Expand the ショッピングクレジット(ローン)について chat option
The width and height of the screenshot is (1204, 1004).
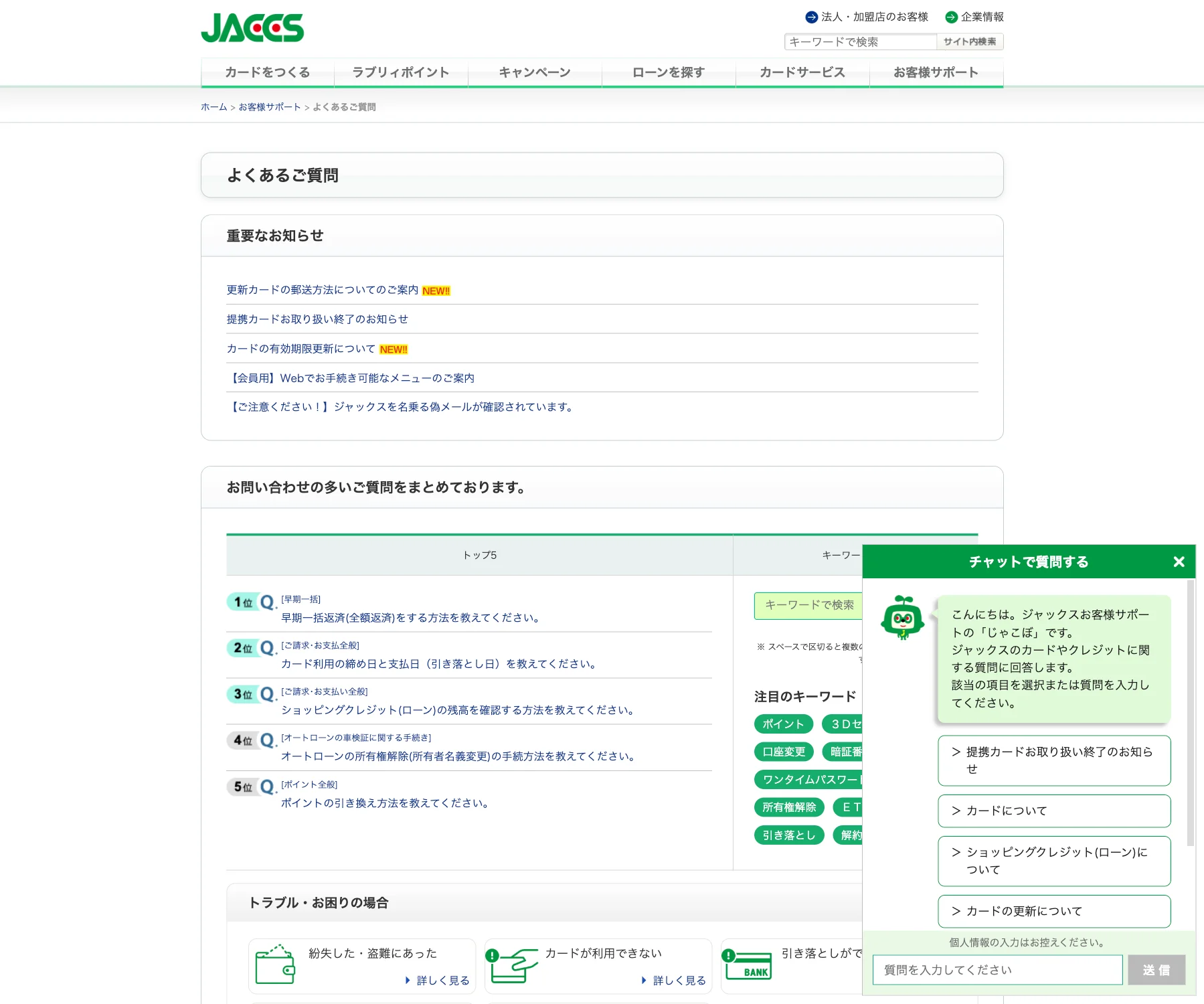pyautogui.click(x=1054, y=861)
